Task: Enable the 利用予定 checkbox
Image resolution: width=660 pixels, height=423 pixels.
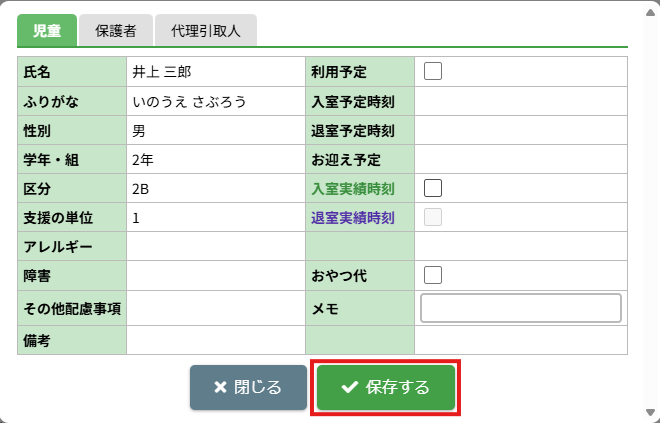Action: [x=433, y=71]
